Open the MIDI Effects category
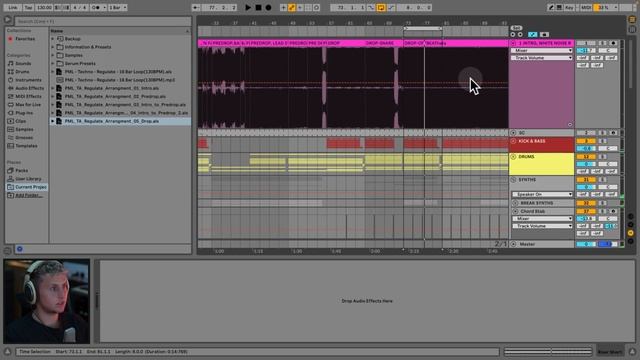Image resolution: width=640 pixels, height=360 pixels. (x=28, y=96)
